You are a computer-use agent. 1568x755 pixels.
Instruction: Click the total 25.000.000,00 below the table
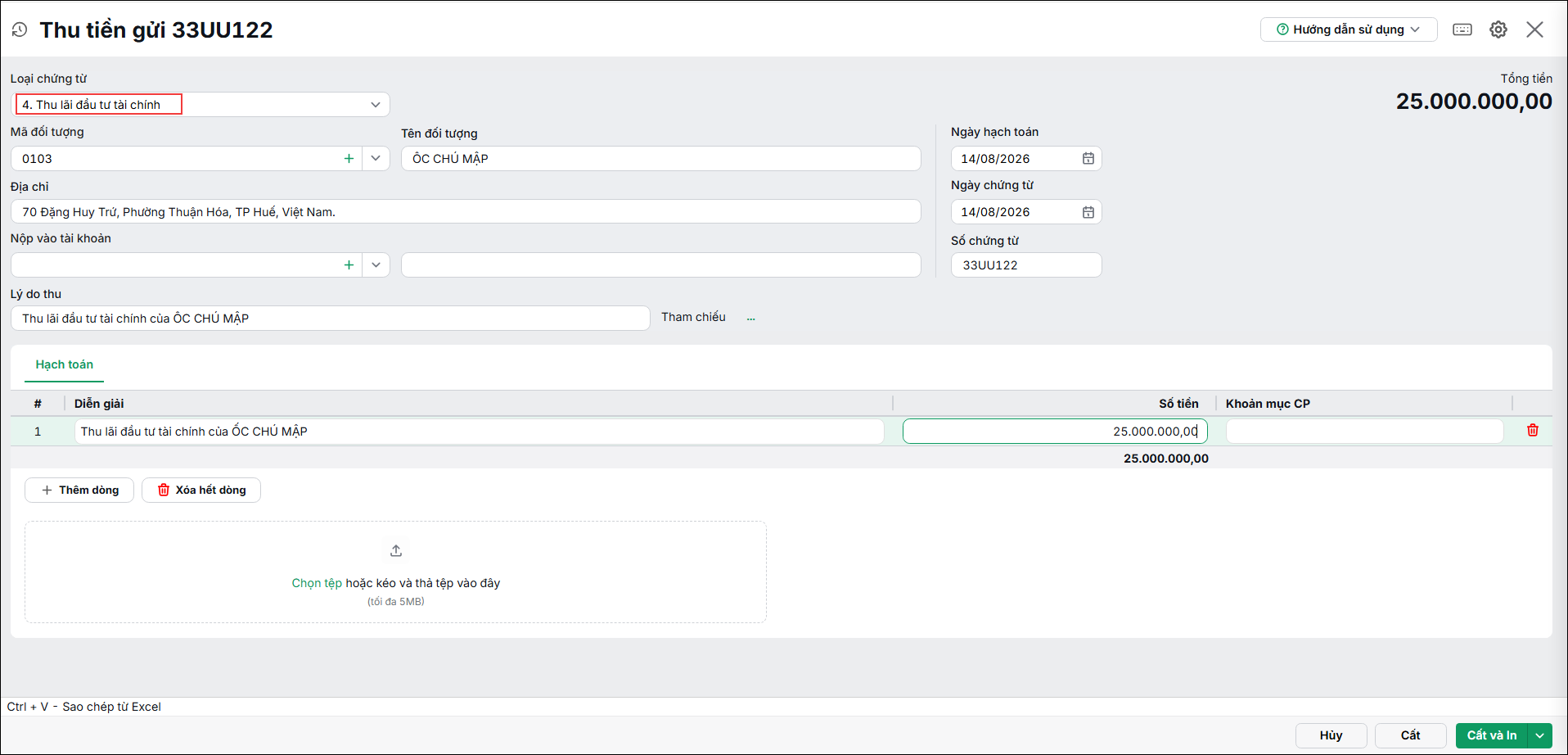1166,459
